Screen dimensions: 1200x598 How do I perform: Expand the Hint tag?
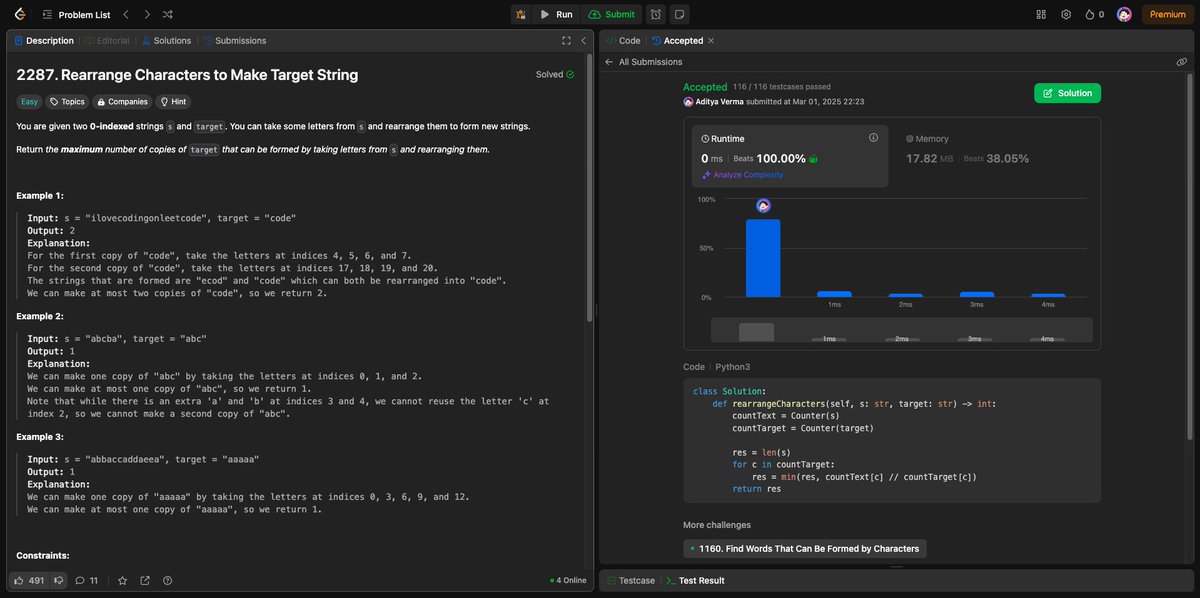172,102
